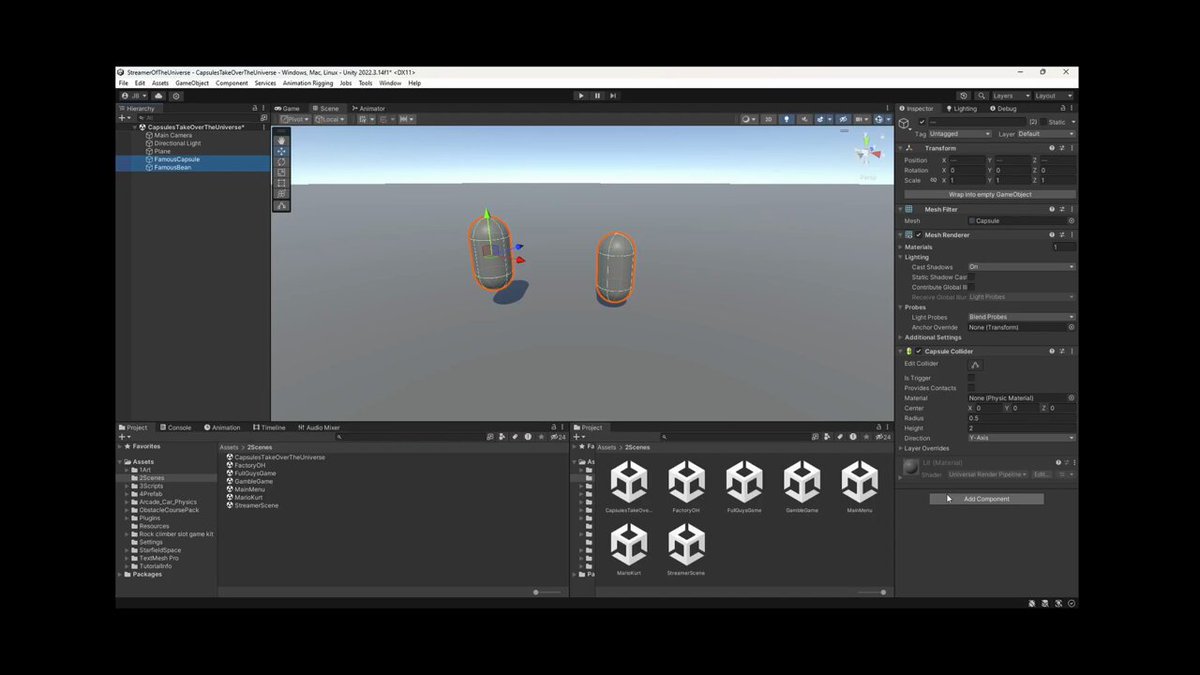Select the Move tool in scene toolbar
Image resolution: width=1200 pixels, height=675 pixels.
point(281,151)
